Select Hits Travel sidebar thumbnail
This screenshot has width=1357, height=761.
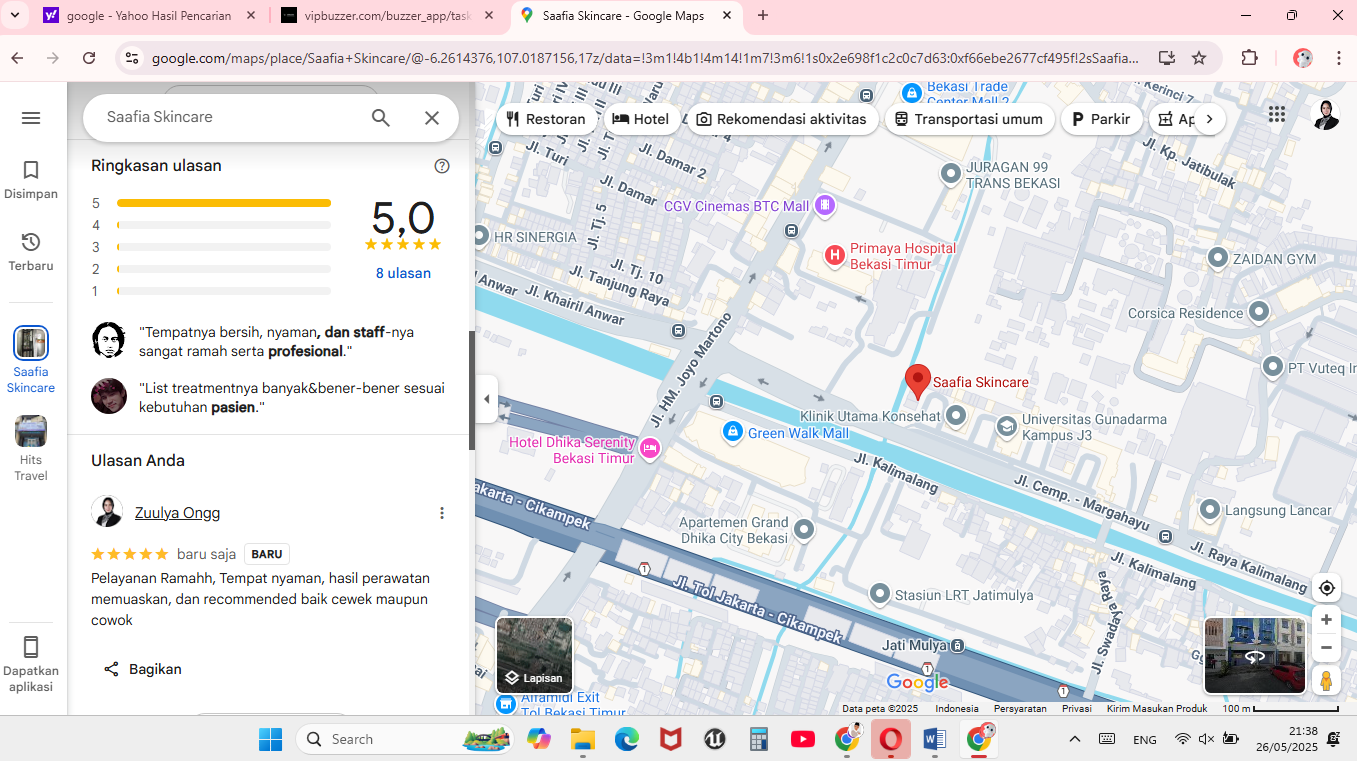31,431
